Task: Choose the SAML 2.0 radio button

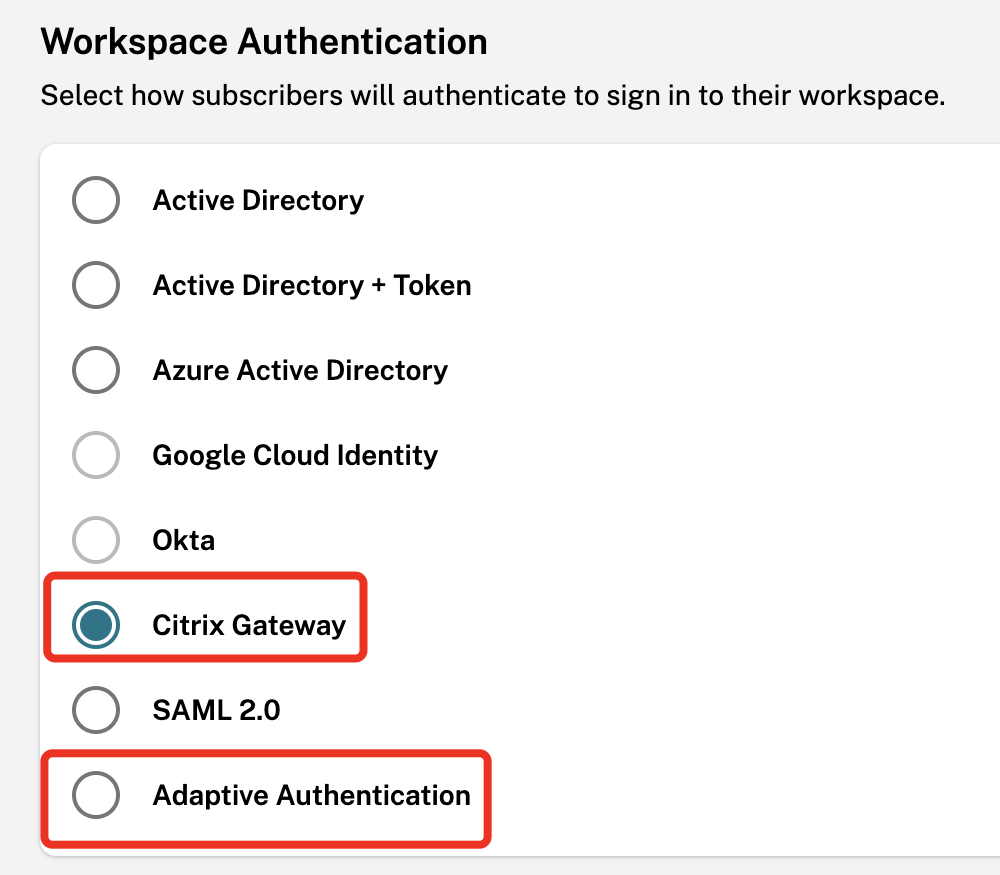Action: (96, 710)
